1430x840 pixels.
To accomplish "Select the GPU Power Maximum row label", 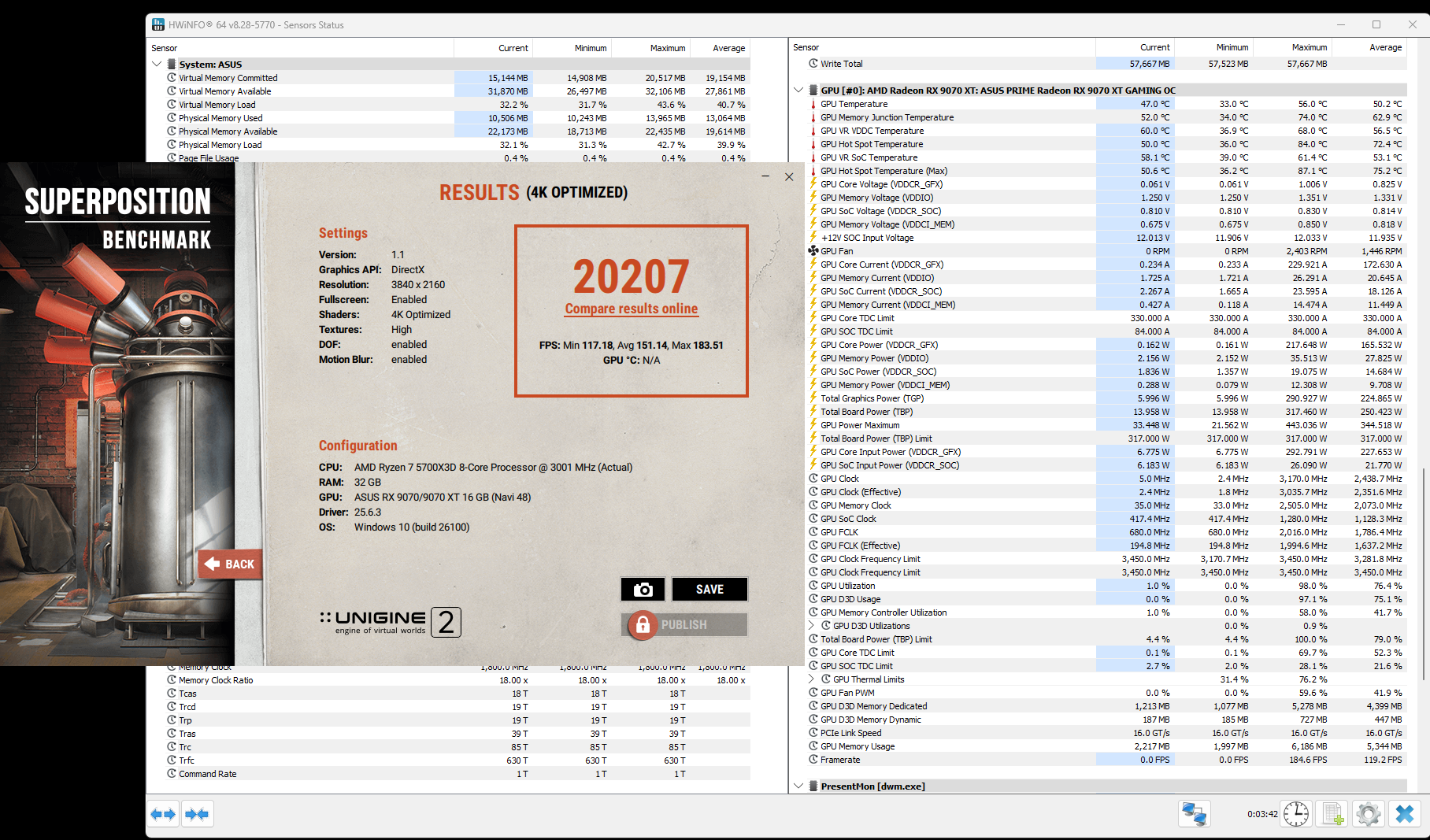I will tap(860, 425).
